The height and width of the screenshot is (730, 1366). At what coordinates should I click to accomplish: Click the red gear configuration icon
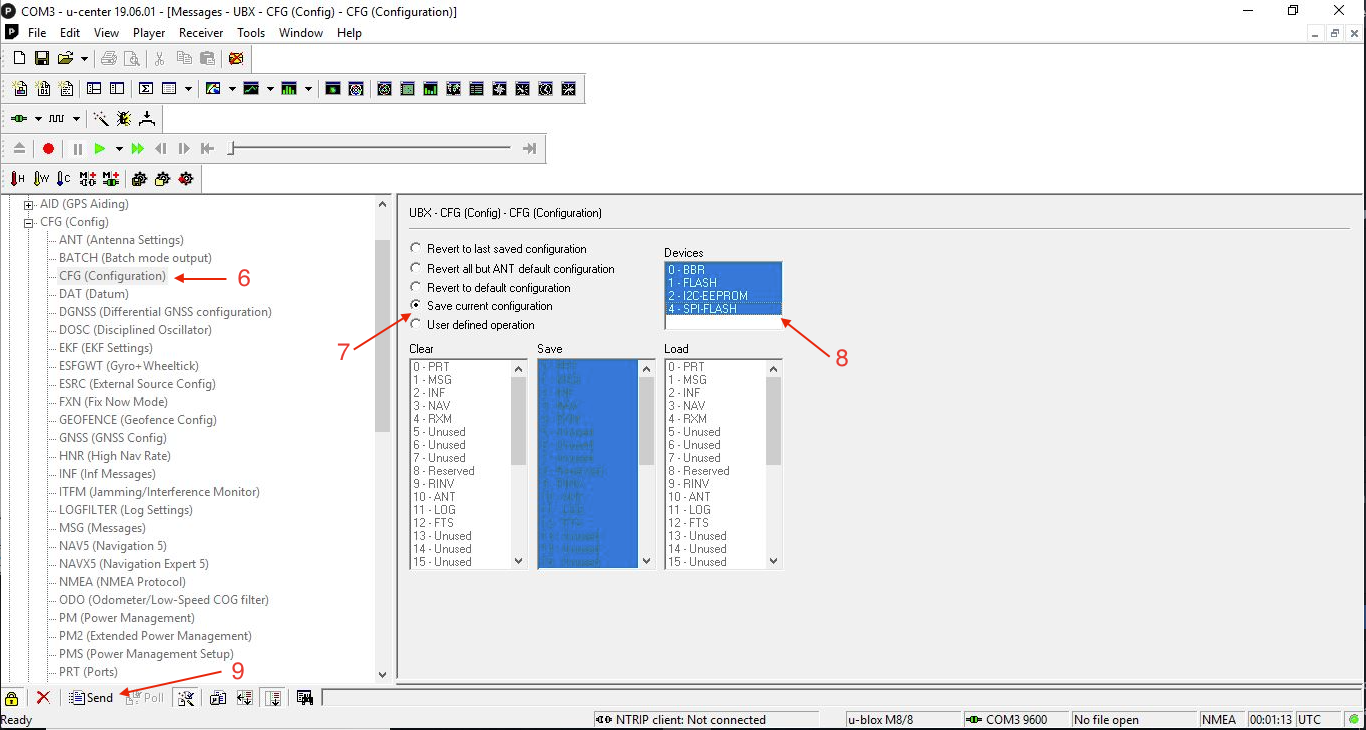(x=186, y=179)
